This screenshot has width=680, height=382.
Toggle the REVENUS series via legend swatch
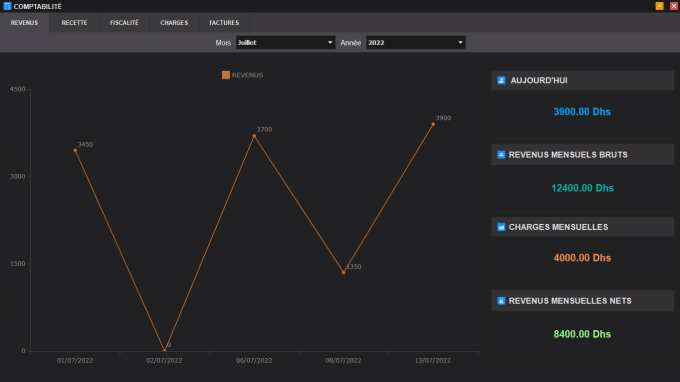click(x=226, y=75)
